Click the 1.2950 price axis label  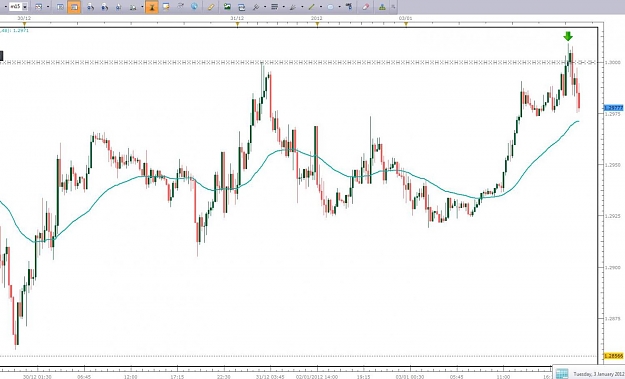613,165
